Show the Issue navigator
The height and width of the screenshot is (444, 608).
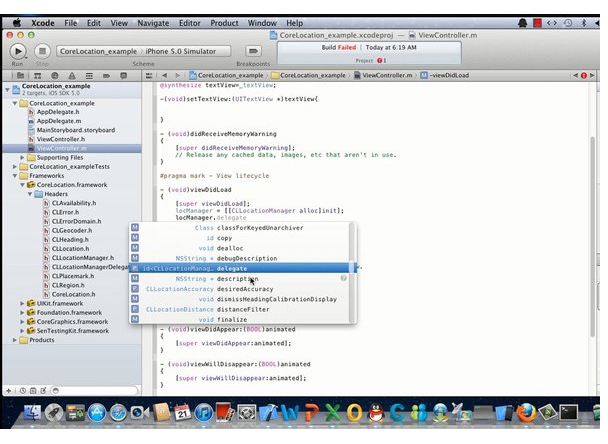(x=72, y=76)
